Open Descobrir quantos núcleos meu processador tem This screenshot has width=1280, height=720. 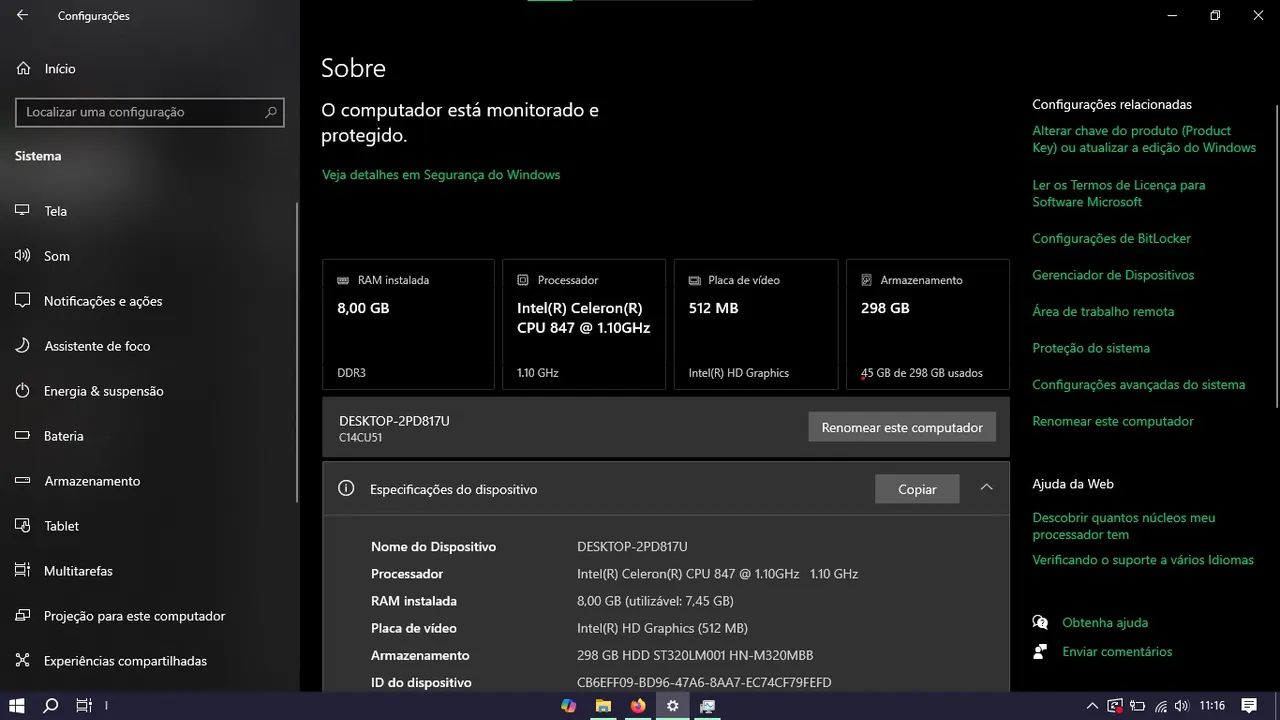(x=1124, y=526)
